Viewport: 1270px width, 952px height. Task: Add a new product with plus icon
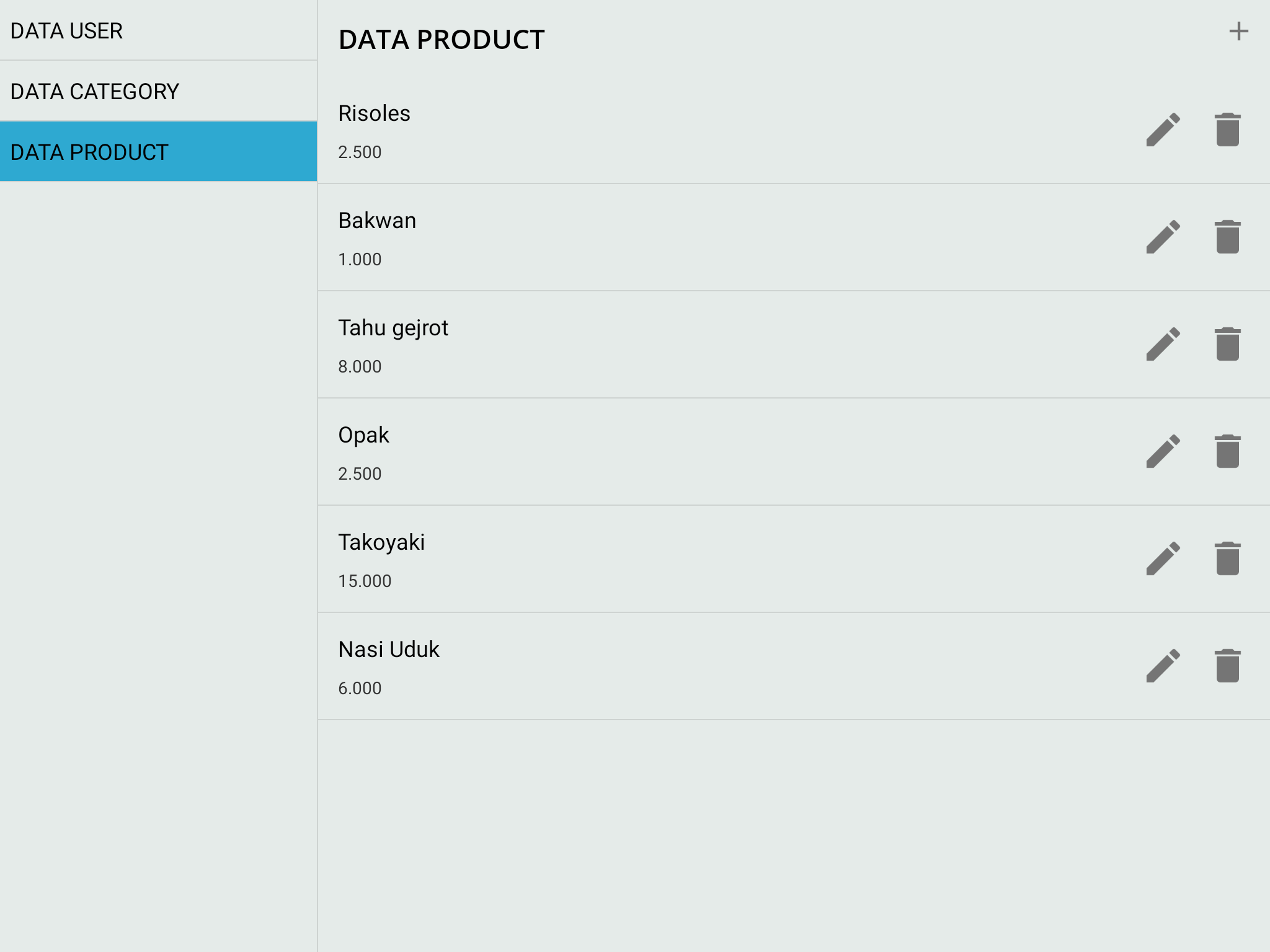click(x=1238, y=31)
